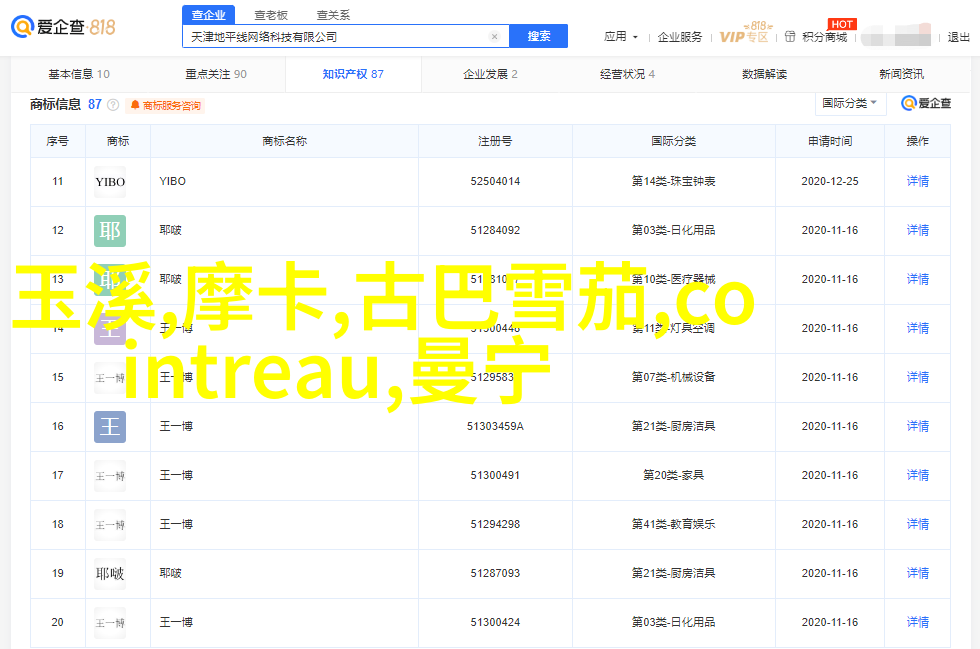Viewport: 980px width, 649px height.
Task: Open the 王一博 trademark image in row 17
Action: [110, 476]
